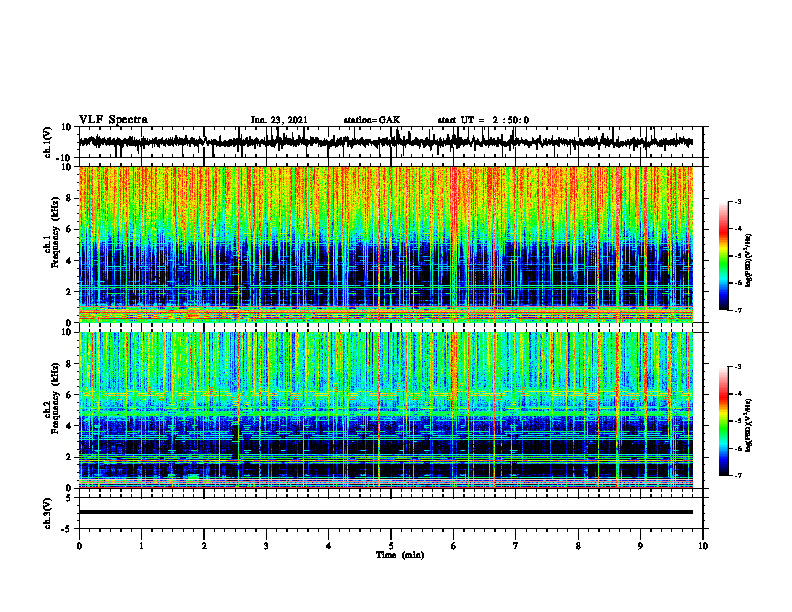Image resolution: width=792 pixels, height=612 pixels.
Task: Click the ch.1 color scale log(PSD) unit label
Action: (749, 260)
